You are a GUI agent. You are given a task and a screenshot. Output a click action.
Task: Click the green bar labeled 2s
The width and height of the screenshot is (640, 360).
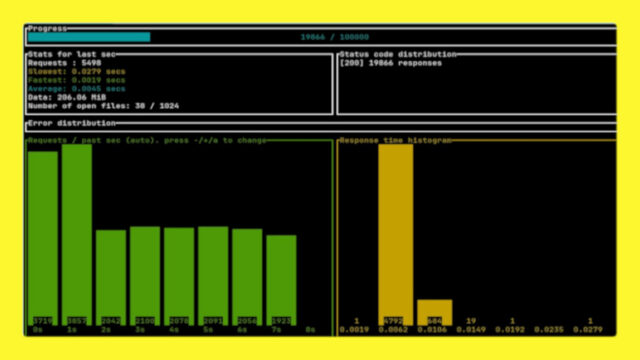pos(111,278)
